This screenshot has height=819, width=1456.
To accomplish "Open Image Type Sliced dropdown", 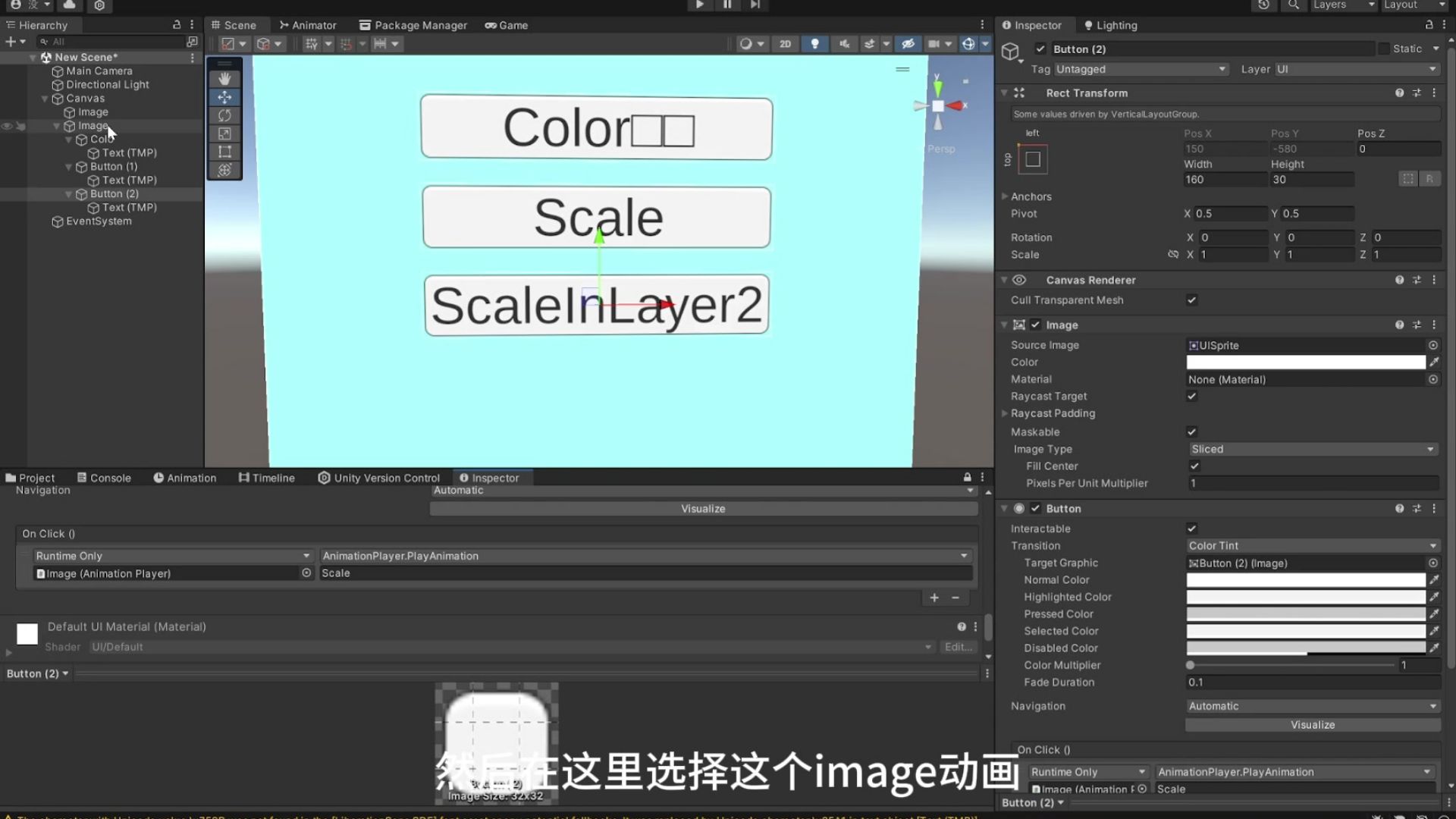I will coord(1313,450).
